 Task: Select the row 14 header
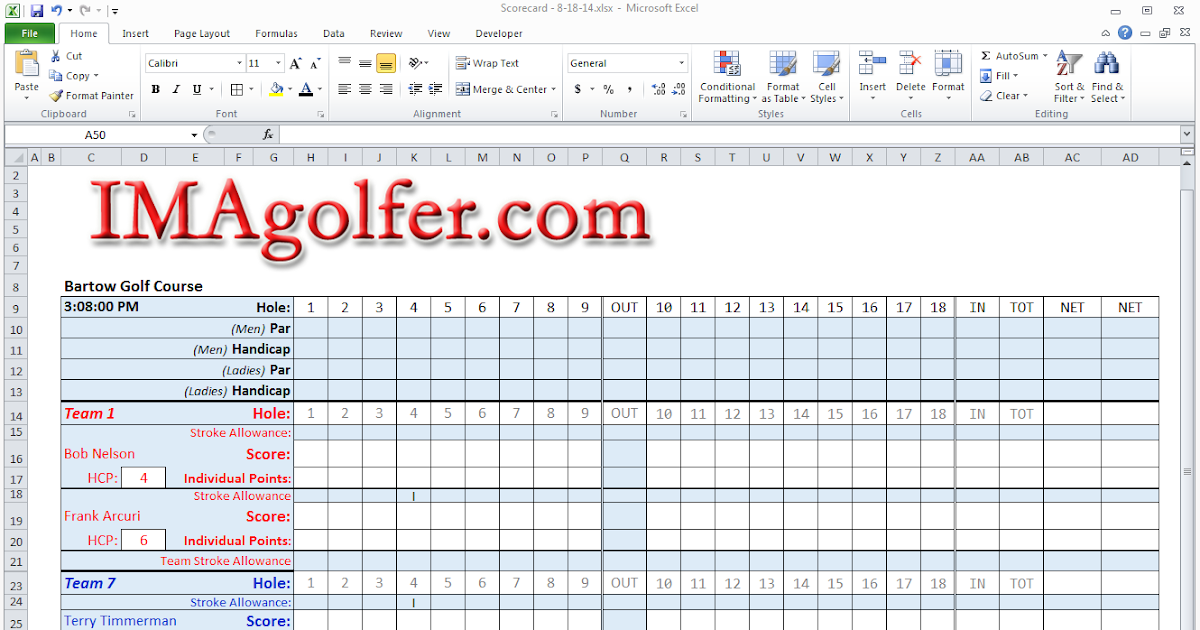[15, 414]
